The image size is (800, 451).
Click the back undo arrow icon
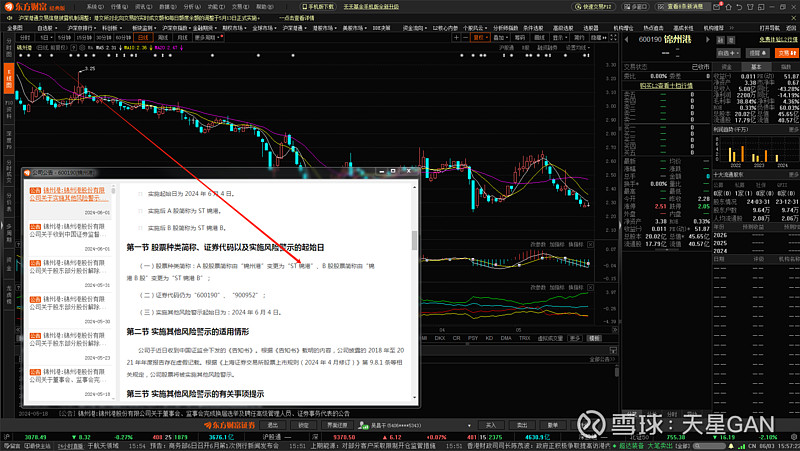(739, 7)
